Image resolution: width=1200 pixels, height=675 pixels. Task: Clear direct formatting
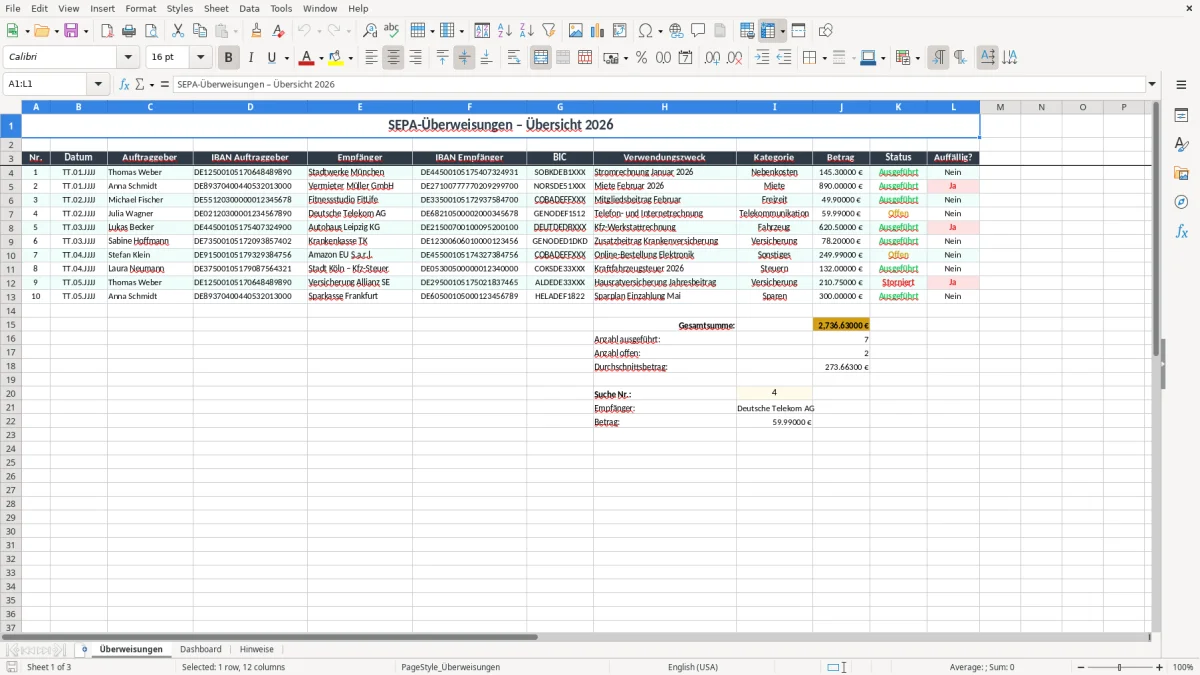278,31
